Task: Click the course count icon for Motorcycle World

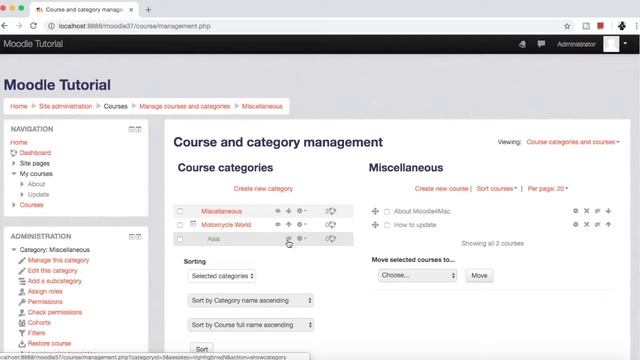Action: pyautogui.click(x=331, y=224)
